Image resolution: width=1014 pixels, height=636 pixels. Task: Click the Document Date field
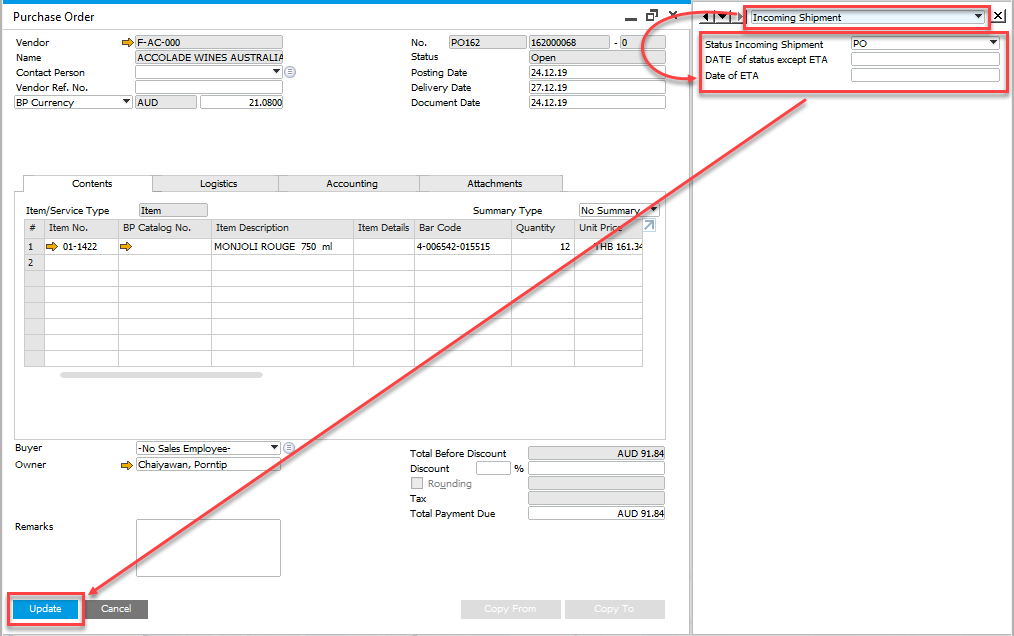597,102
